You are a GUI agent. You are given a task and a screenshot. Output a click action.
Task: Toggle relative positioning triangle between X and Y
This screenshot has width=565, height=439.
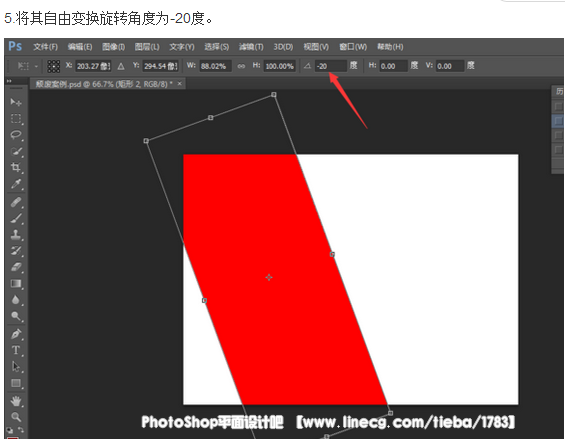click(121, 66)
